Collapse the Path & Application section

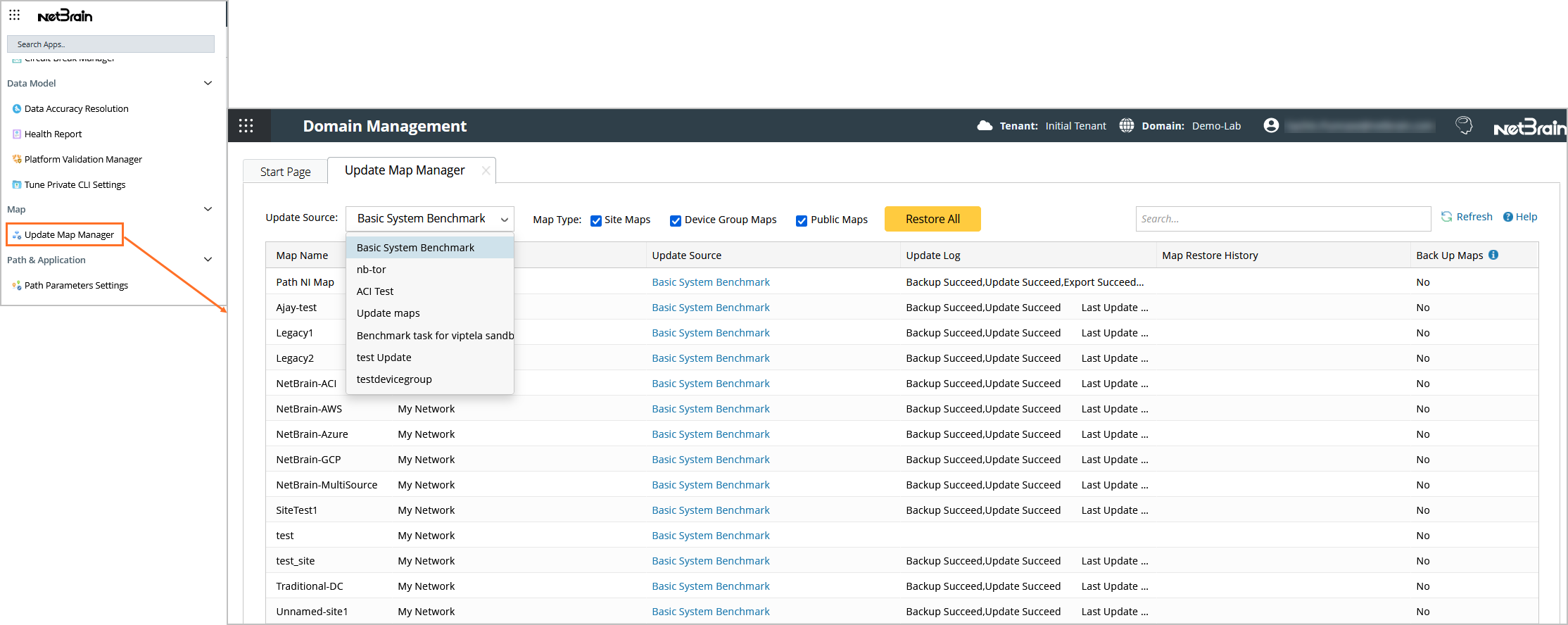(208, 260)
